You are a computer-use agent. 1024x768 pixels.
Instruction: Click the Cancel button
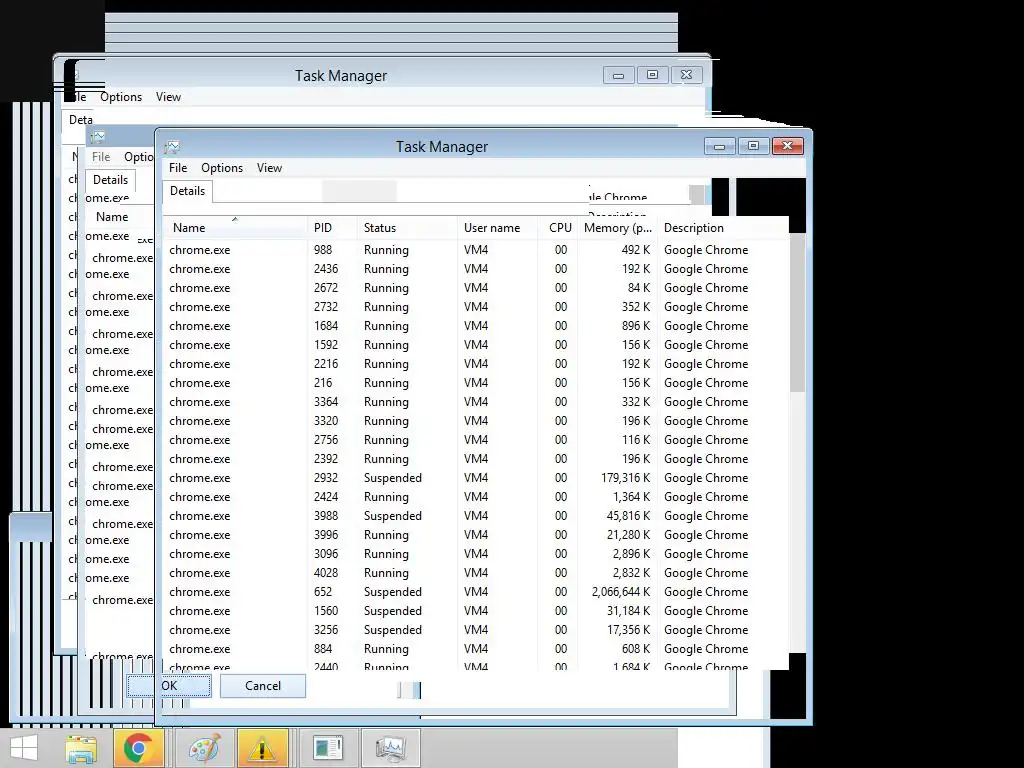tap(263, 686)
